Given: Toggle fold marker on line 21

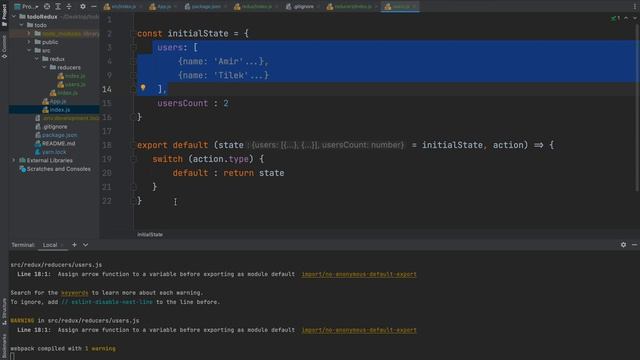Looking at the screenshot, I should click(x=133, y=187).
